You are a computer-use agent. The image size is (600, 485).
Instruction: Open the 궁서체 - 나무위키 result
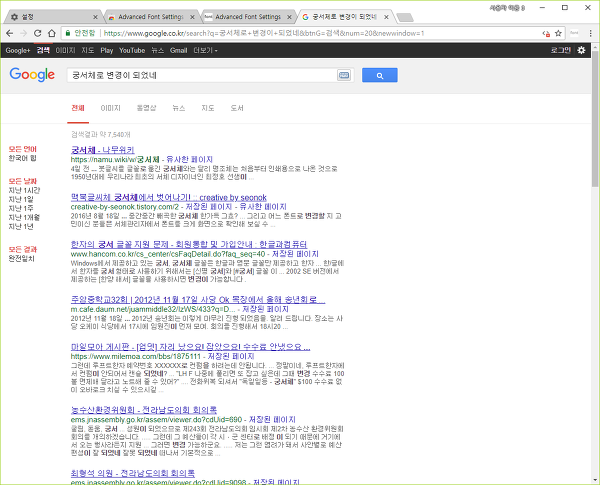coord(103,150)
